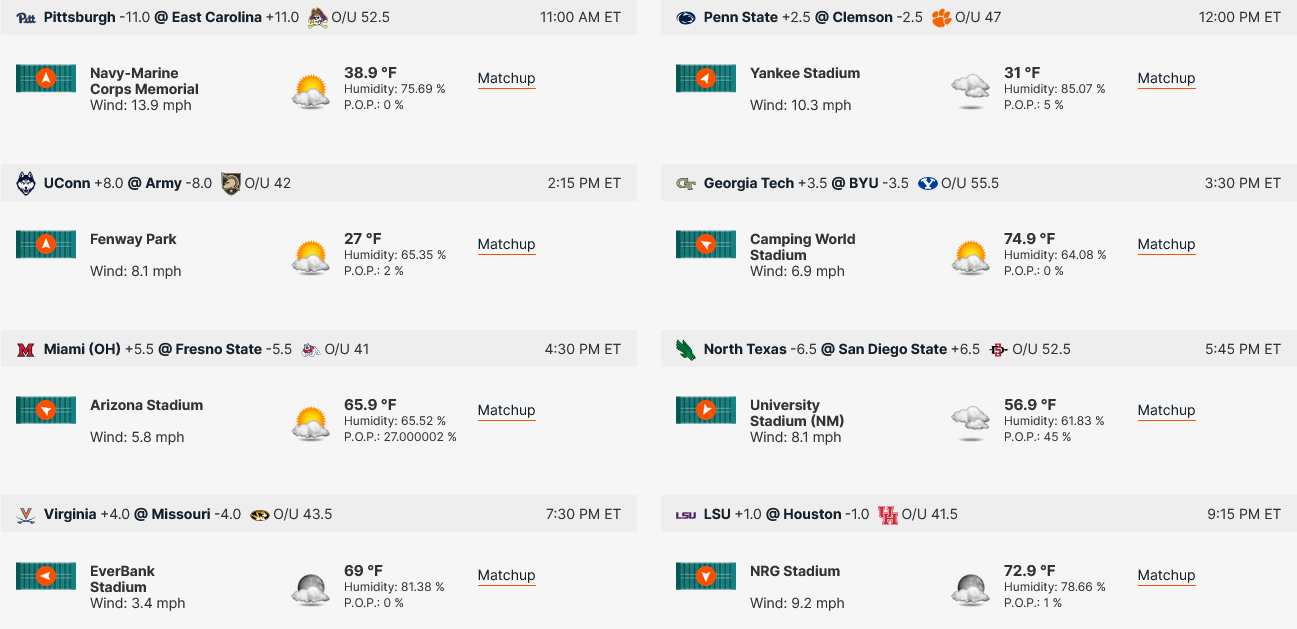Click the North Texas eagle logo
The width and height of the screenshot is (1297, 629).
click(x=686, y=349)
